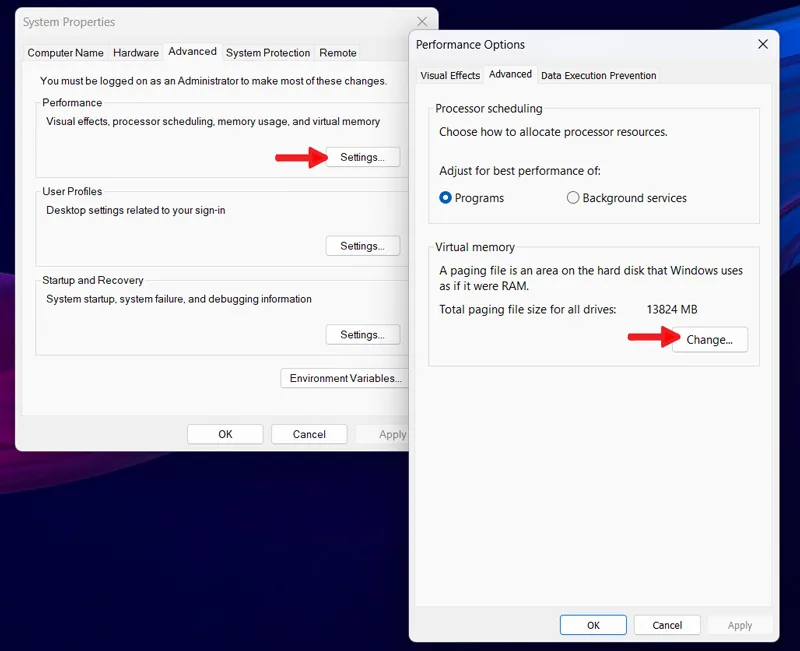Click Change virtual memory button
This screenshot has width=800, height=651.
click(x=710, y=340)
